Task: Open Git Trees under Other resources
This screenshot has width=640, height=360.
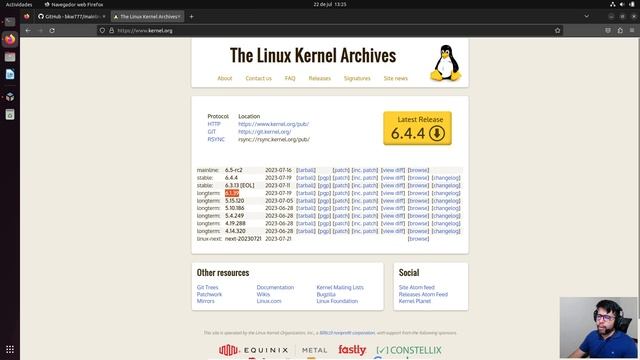Action: pyautogui.click(x=207, y=287)
